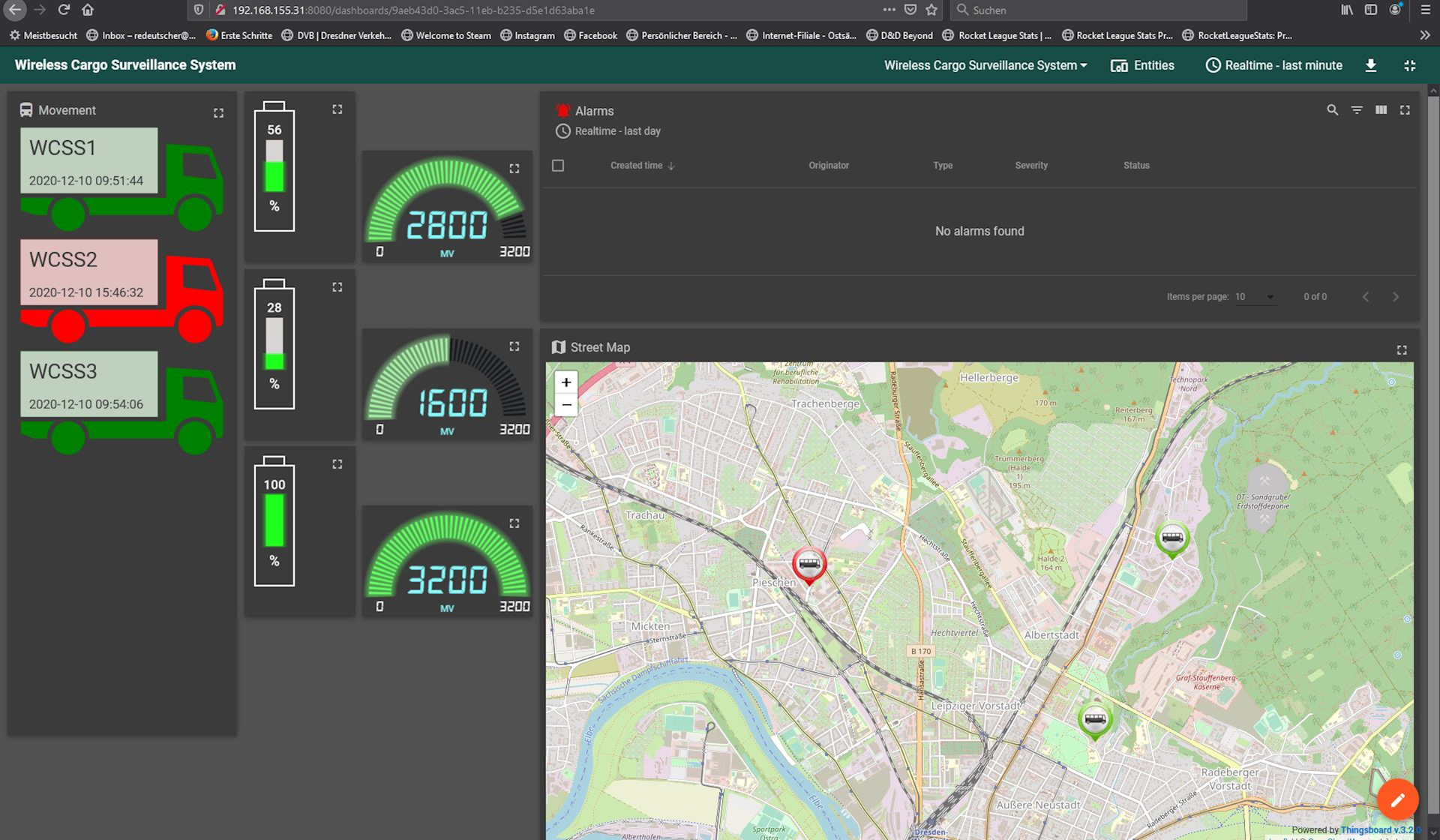Click the Alarms columns display icon

(x=1381, y=110)
